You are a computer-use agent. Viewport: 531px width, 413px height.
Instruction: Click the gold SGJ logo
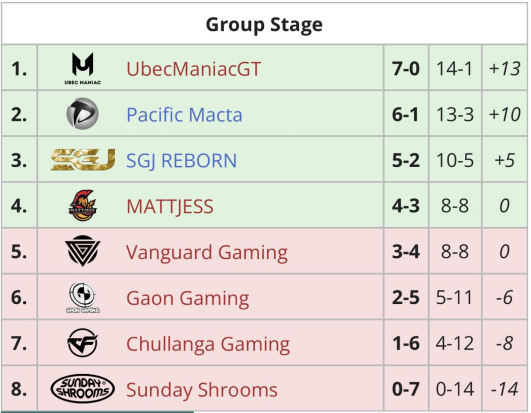pos(83,159)
